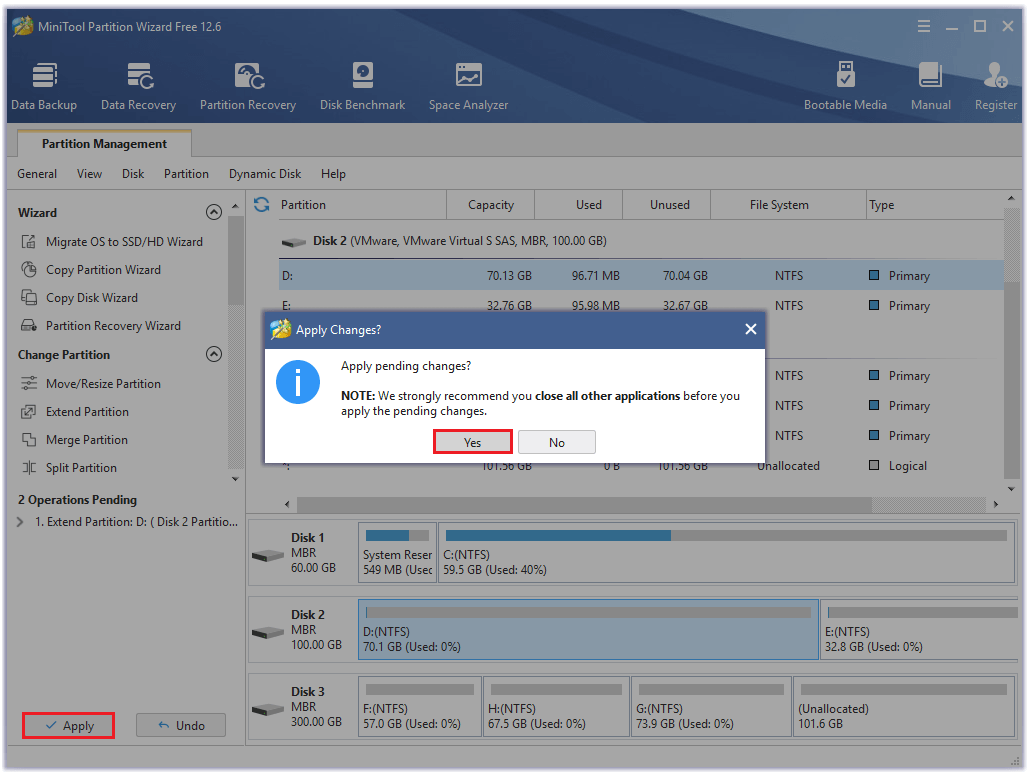Click the sidebar scroll-down arrow
This screenshot has width=1031, height=776.
(235, 479)
